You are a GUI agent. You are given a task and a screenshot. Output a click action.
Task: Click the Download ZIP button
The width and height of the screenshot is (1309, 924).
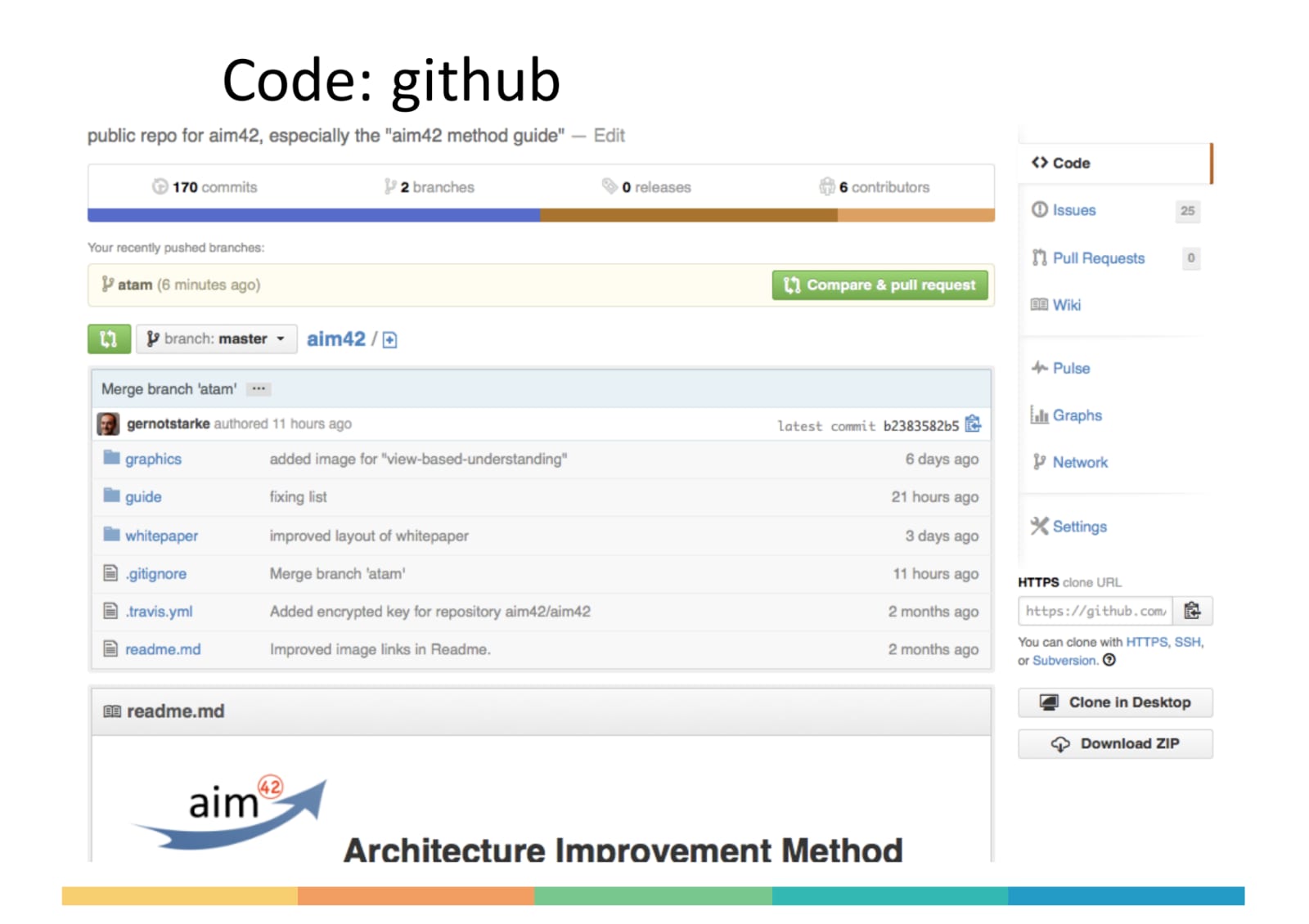(1115, 743)
